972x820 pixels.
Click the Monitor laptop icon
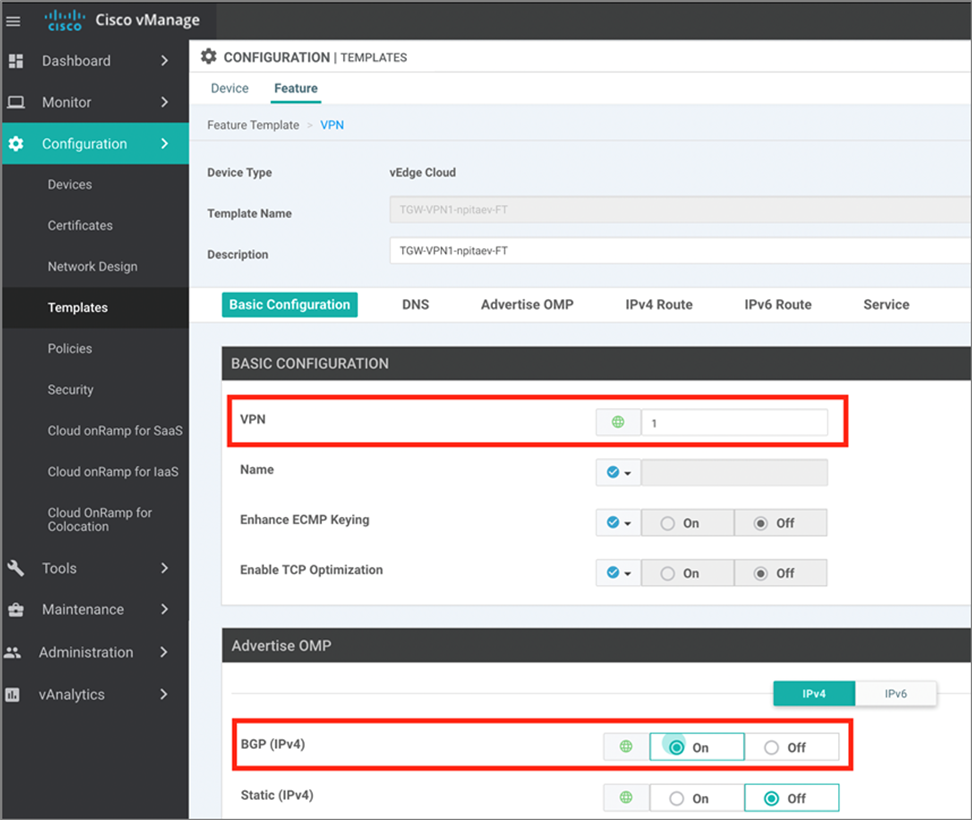(x=15, y=102)
